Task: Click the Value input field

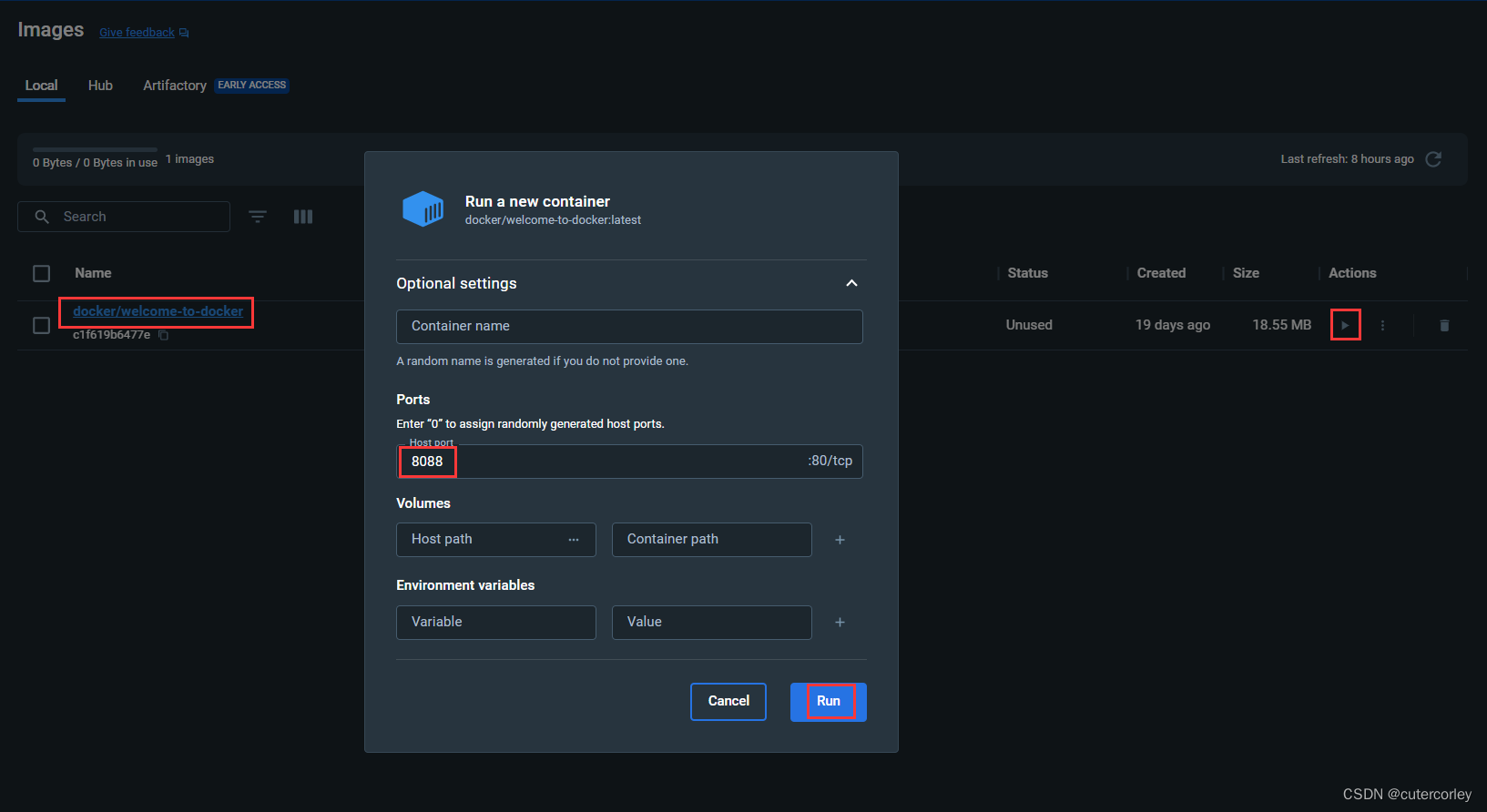Action: 712,623
